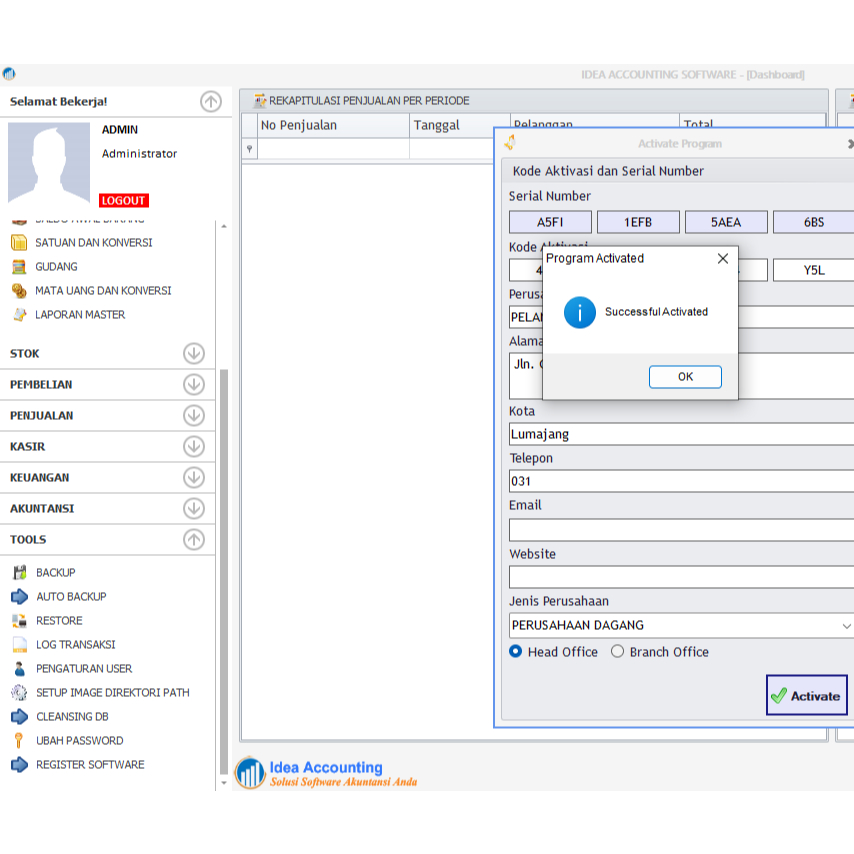Viewport: 854px width, 854px height.
Task: Click the empty Email input field
Action: coord(681,529)
